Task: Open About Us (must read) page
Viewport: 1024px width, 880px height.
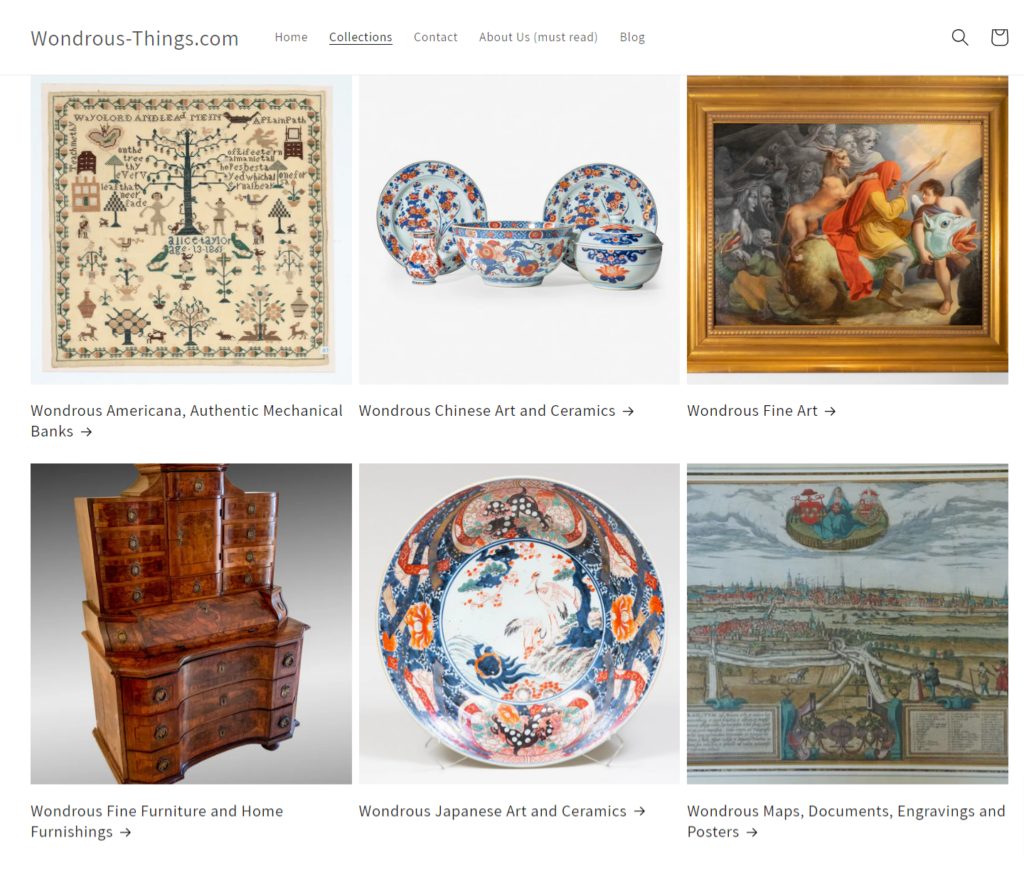Action: [538, 37]
